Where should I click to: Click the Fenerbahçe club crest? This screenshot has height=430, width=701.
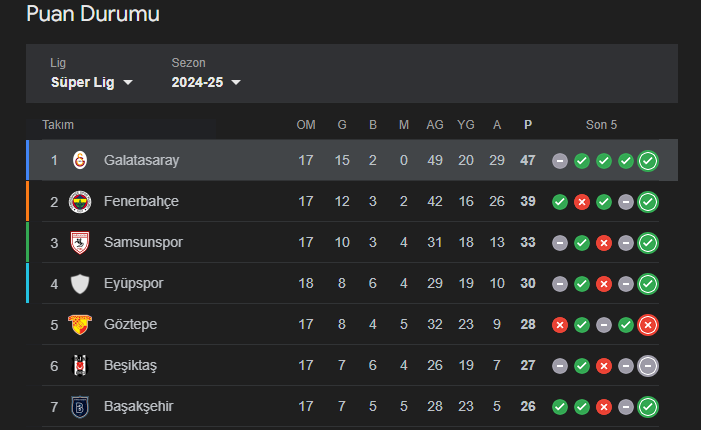point(80,202)
